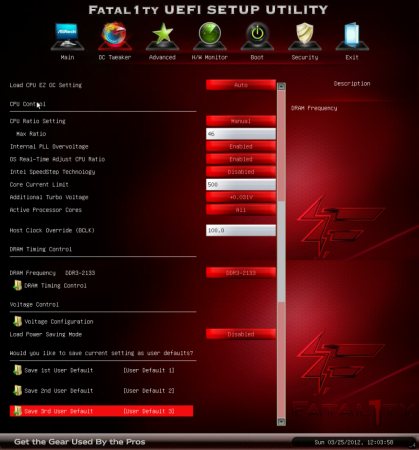Click the Core Current Limit input field
419x450 pixels.
coord(241,184)
